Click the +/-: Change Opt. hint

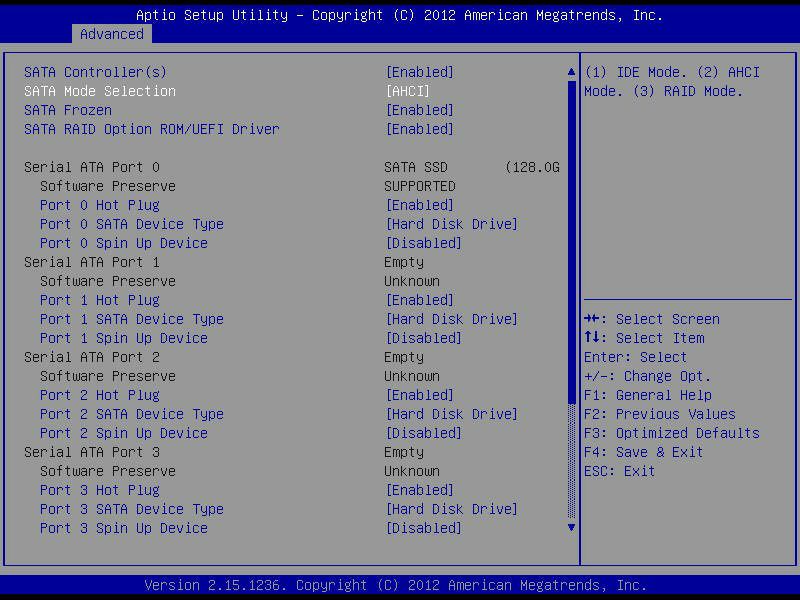click(x=647, y=376)
